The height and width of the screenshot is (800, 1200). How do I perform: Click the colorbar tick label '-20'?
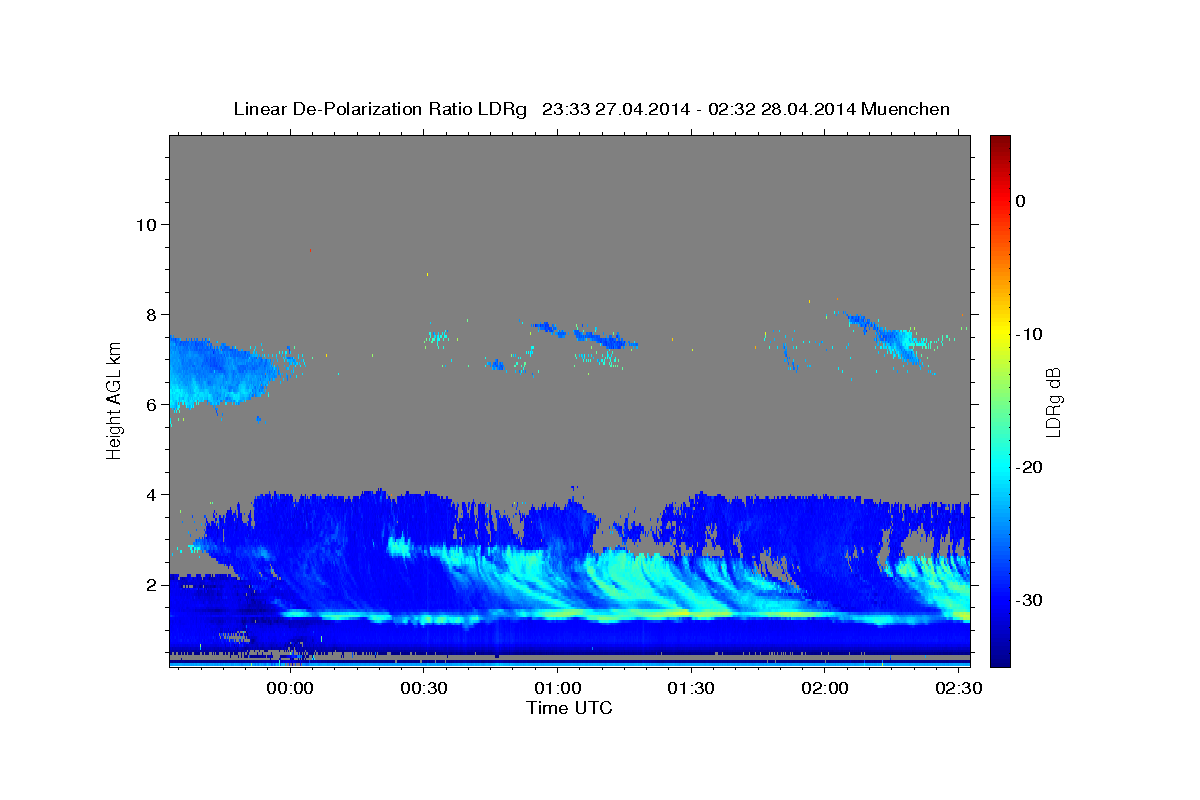1029,467
